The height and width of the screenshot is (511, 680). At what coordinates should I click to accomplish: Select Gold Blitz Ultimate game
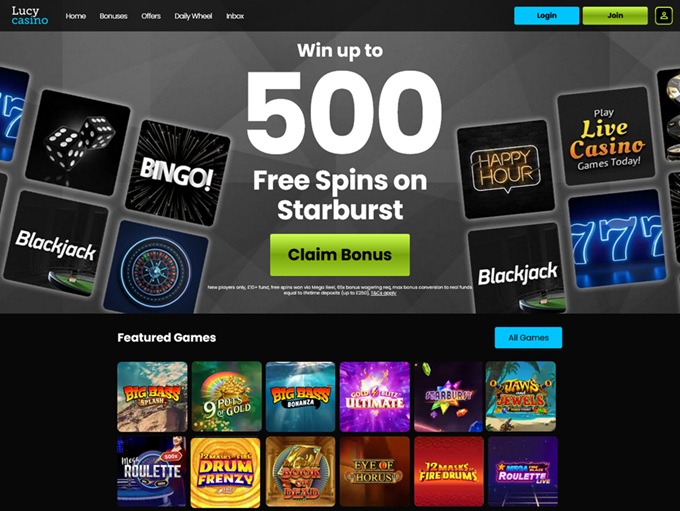(375, 396)
